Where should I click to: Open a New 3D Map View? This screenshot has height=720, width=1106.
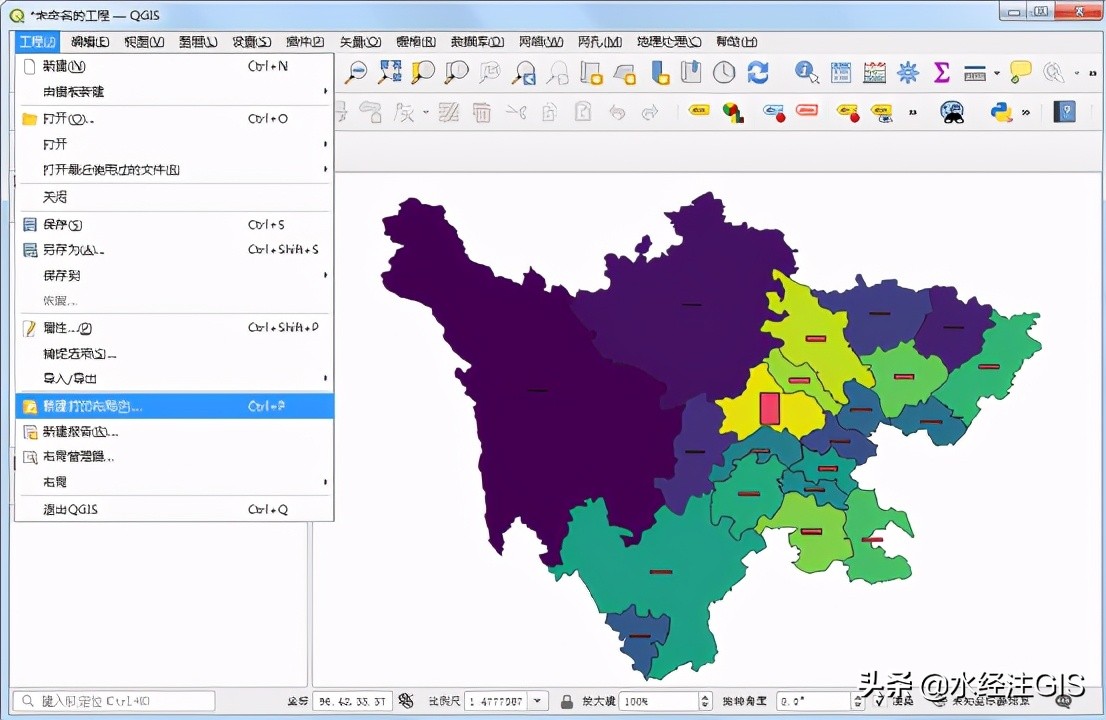pyautogui.click(x=625, y=73)
